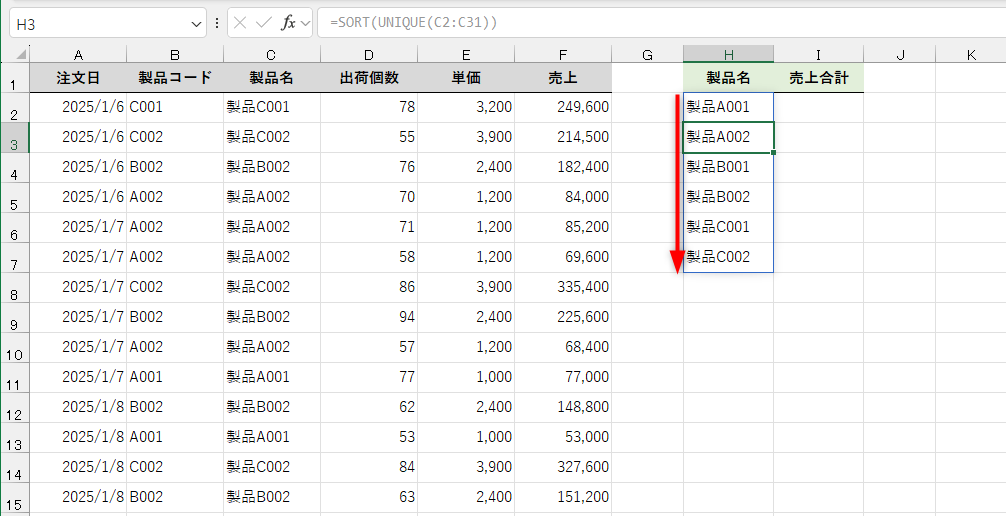The width and height of the screenshot is (1006, 516).
Task: Click the 出荷個数 header cell
Action: point(369,78)
